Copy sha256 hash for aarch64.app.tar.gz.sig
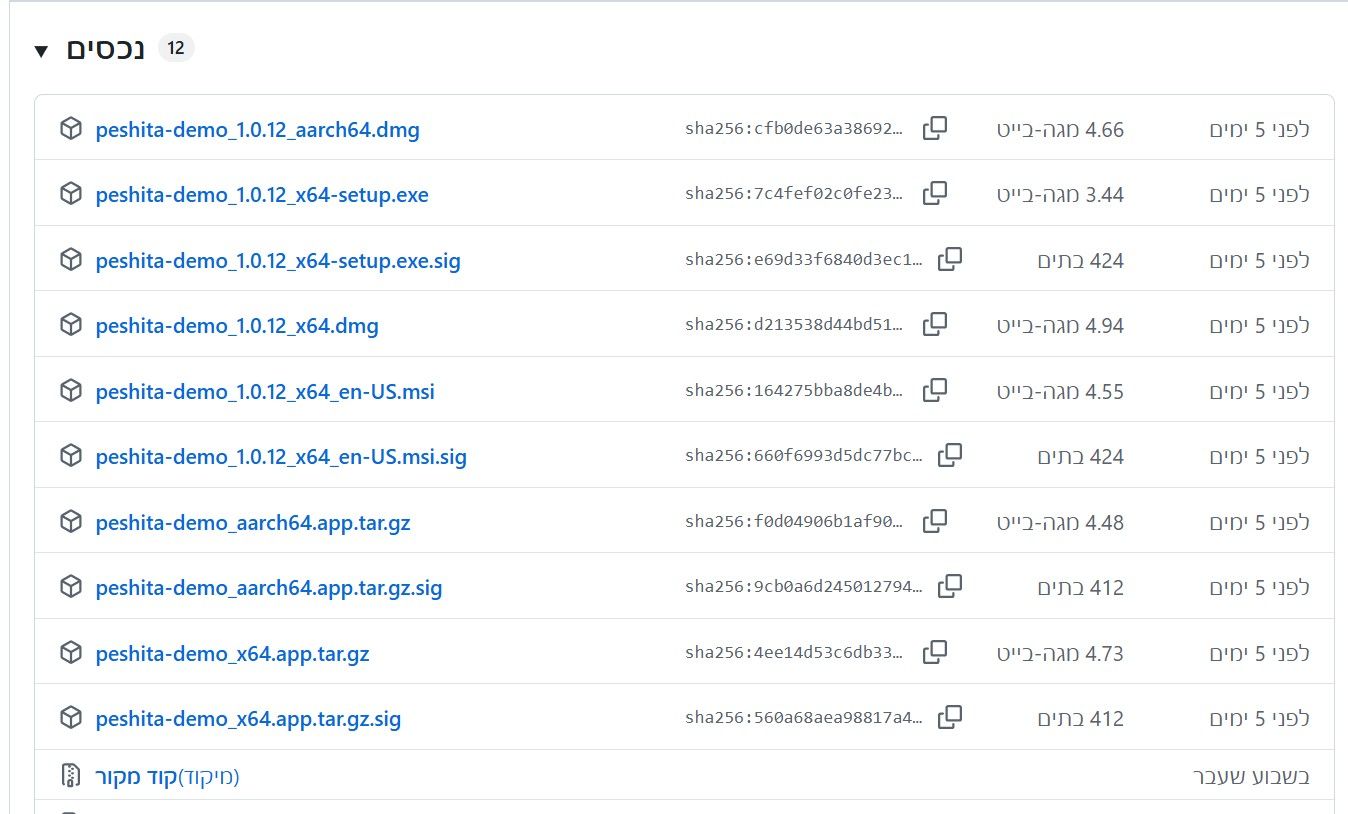 click(950, 586)
